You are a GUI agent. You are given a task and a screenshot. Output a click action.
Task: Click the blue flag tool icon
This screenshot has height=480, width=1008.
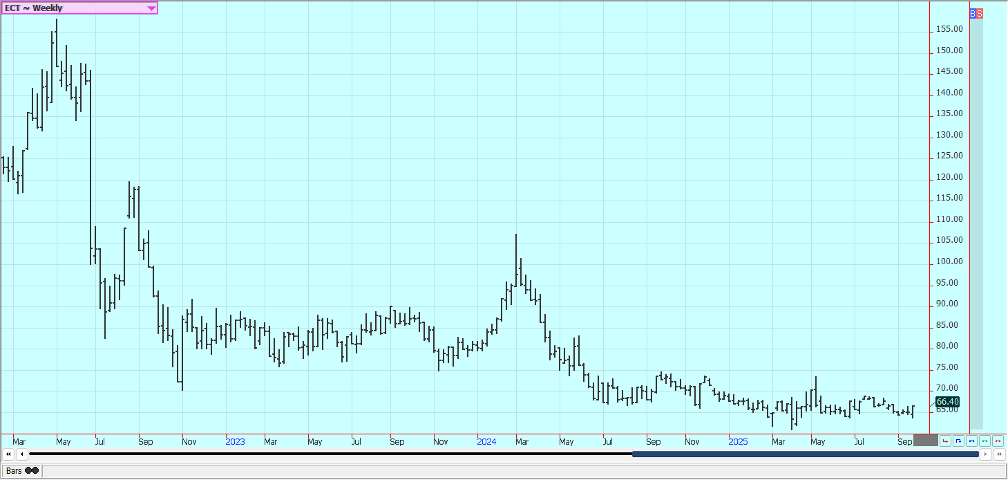click(x=959, y=440)
